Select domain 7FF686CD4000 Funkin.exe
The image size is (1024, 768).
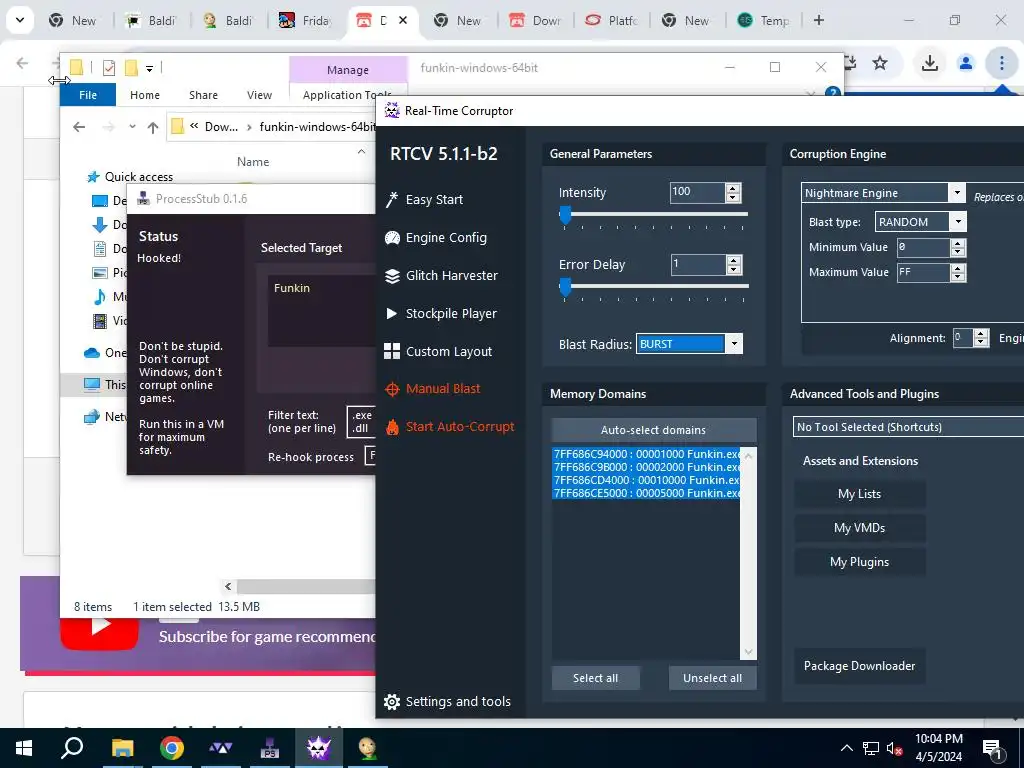pos(646,480)
